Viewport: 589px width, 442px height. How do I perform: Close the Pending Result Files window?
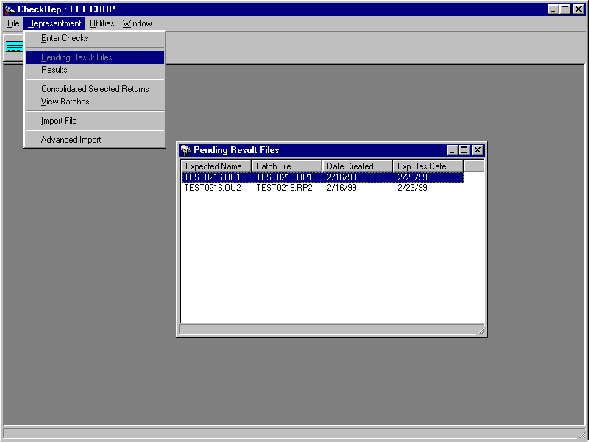pyautogui.click(x=477, y=150)
